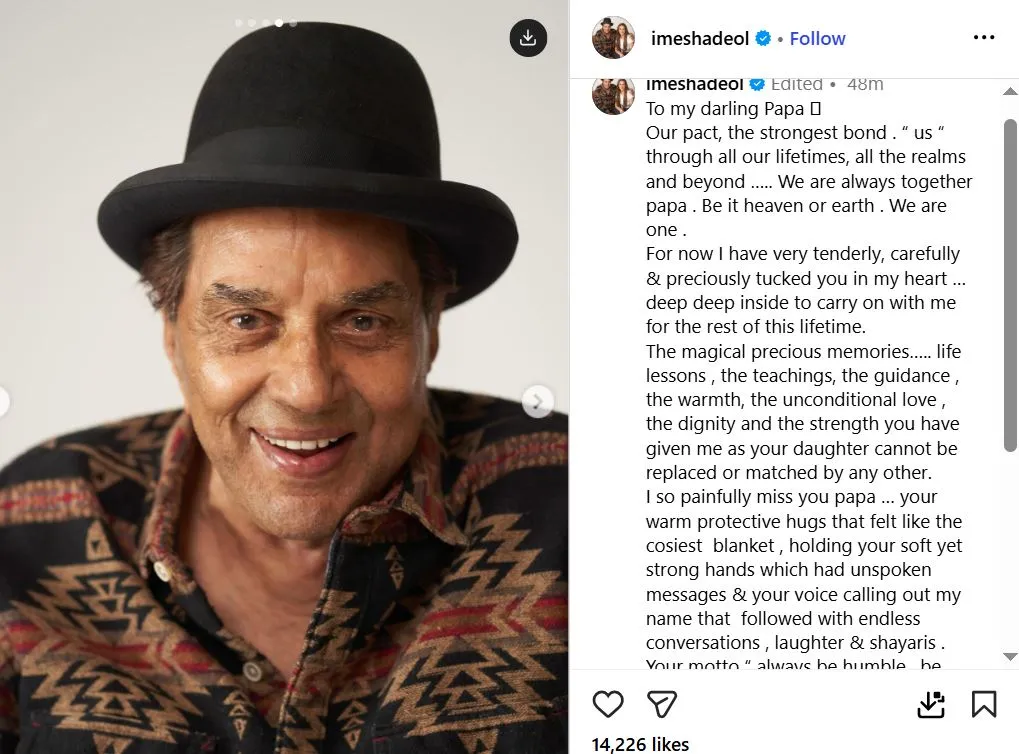Like the post with the heart icon
The height and width of the screenshot is (754, 1019).
point(608,704)
